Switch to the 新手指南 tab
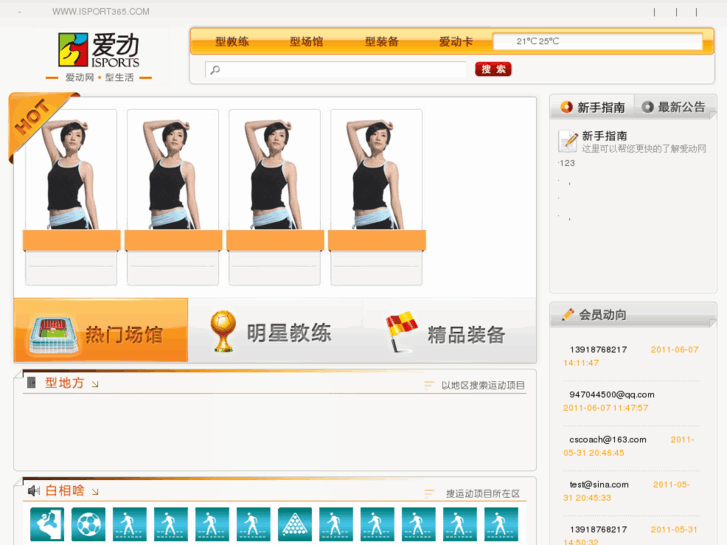Screen dimensions: 727x545 pyautogui.click(x=592, y=107)
